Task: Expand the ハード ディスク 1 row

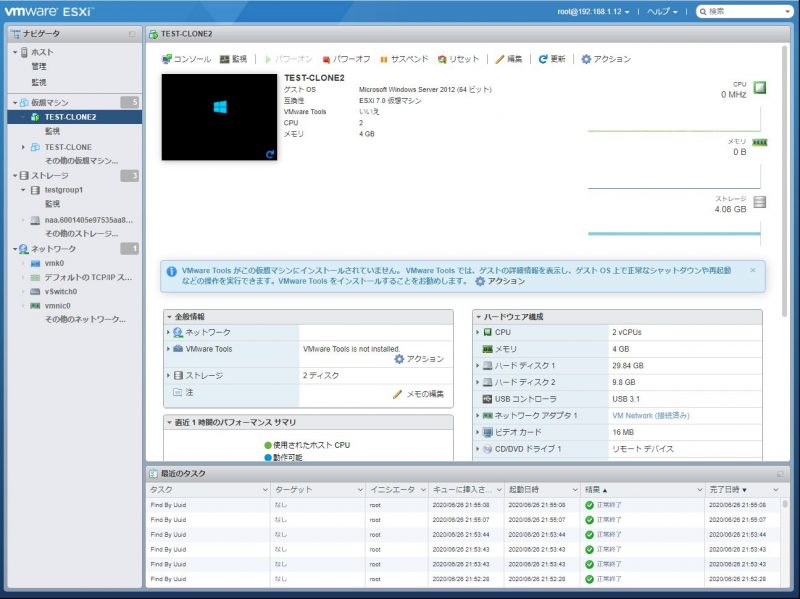Action: tap(478, 366)
